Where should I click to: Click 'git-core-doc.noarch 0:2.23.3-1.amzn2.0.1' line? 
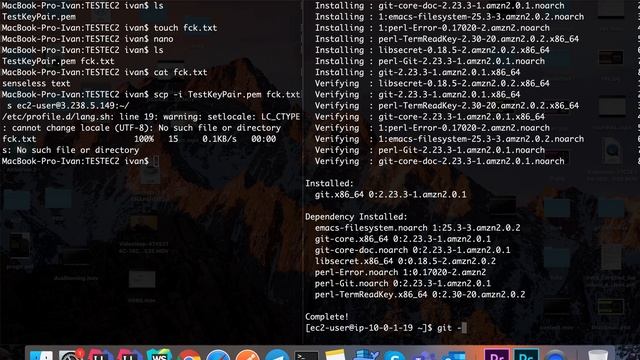412,250
